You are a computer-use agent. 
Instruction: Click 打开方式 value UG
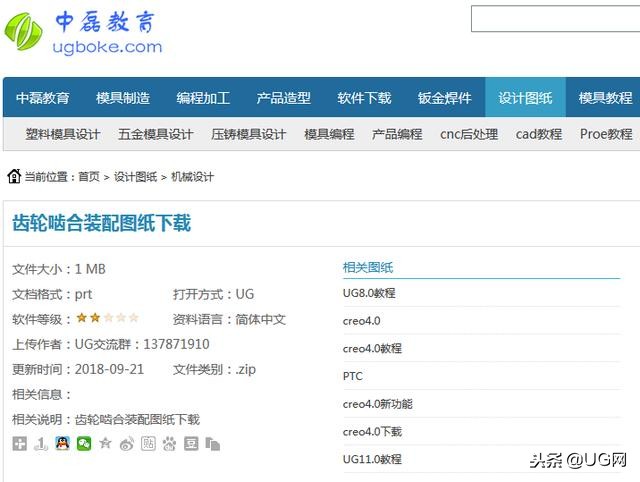tap(245, 294)
